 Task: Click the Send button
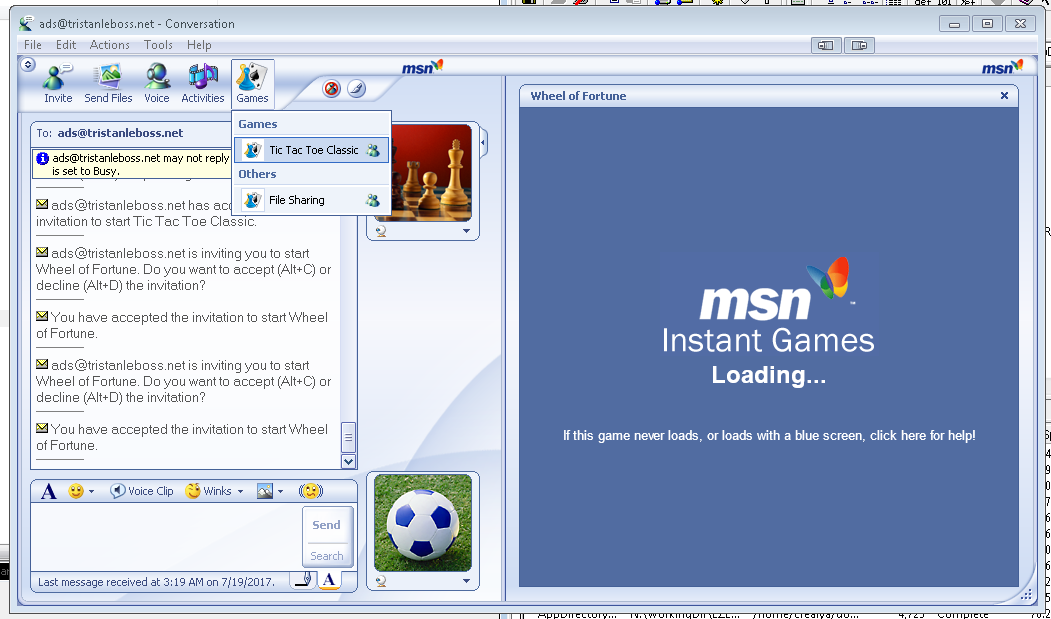click(326, 525)
